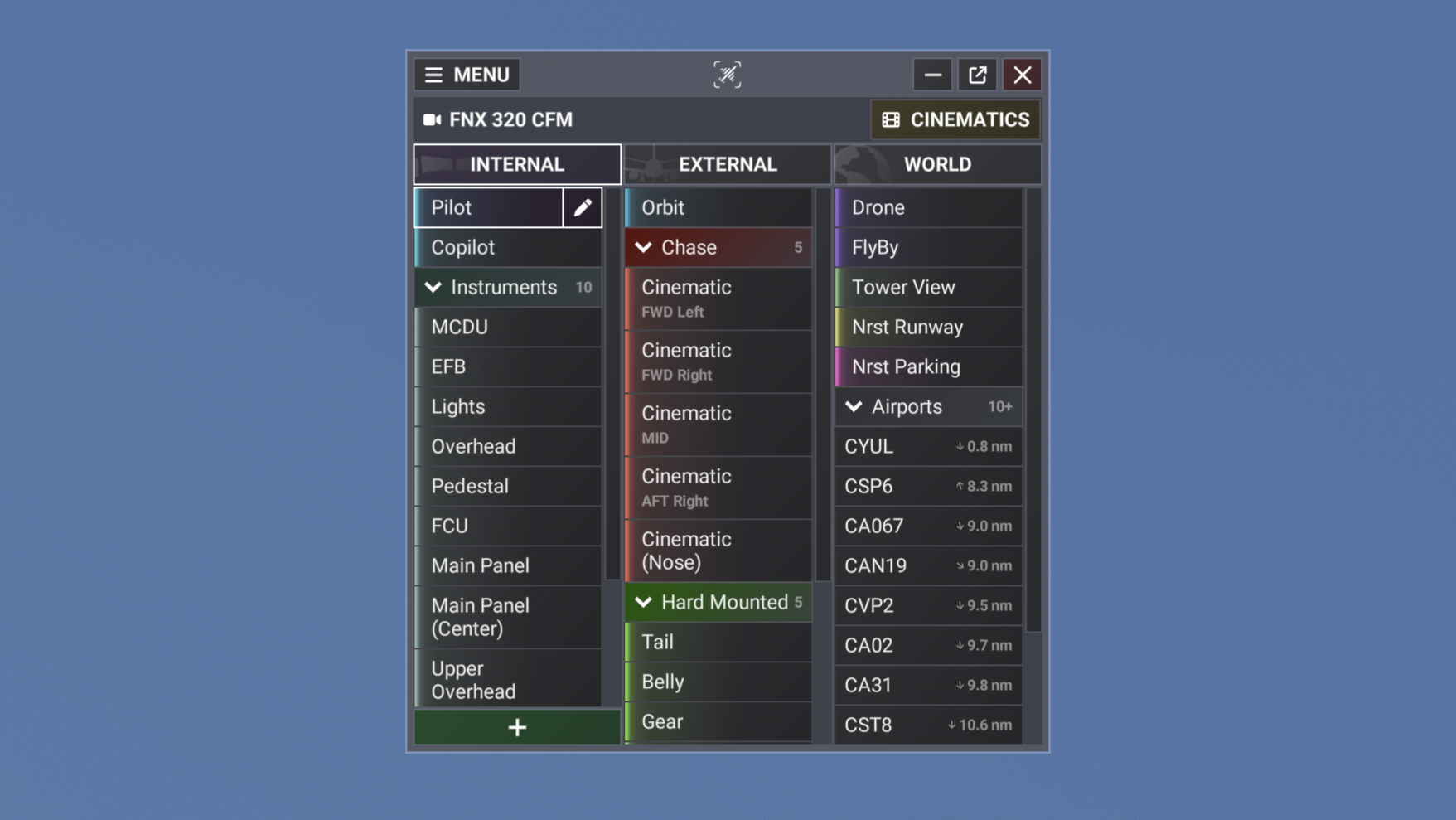Collapse the Hard Mounted group
Viewport: 1456px width, 820px height.
click(x=644, y=602)
